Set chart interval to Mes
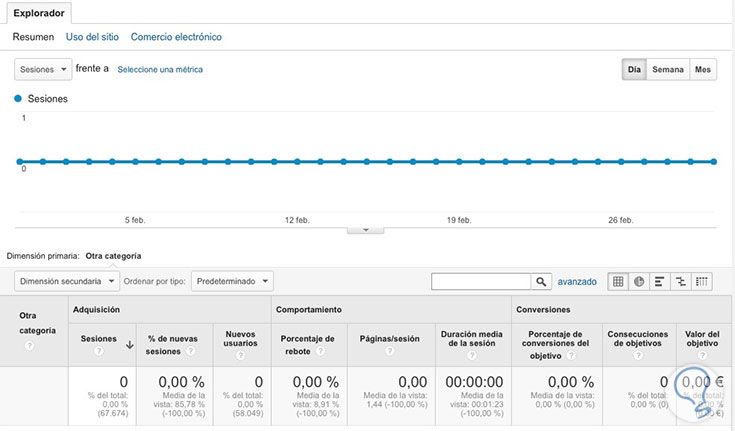This screenshot has height=431, width=735. click(703, 70)
